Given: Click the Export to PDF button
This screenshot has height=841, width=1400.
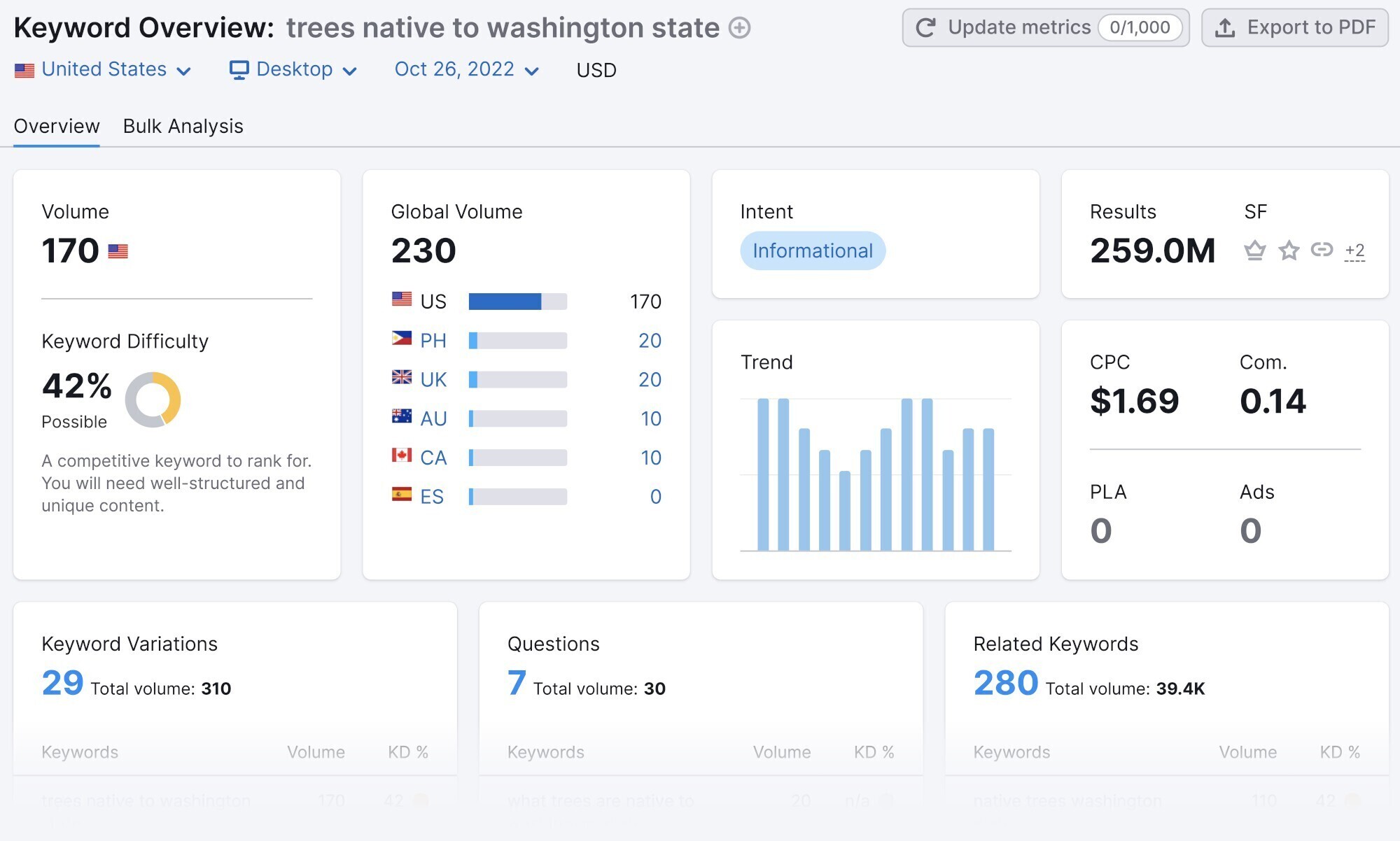Looking at the screenshot, I should (x=1294, y=27).
